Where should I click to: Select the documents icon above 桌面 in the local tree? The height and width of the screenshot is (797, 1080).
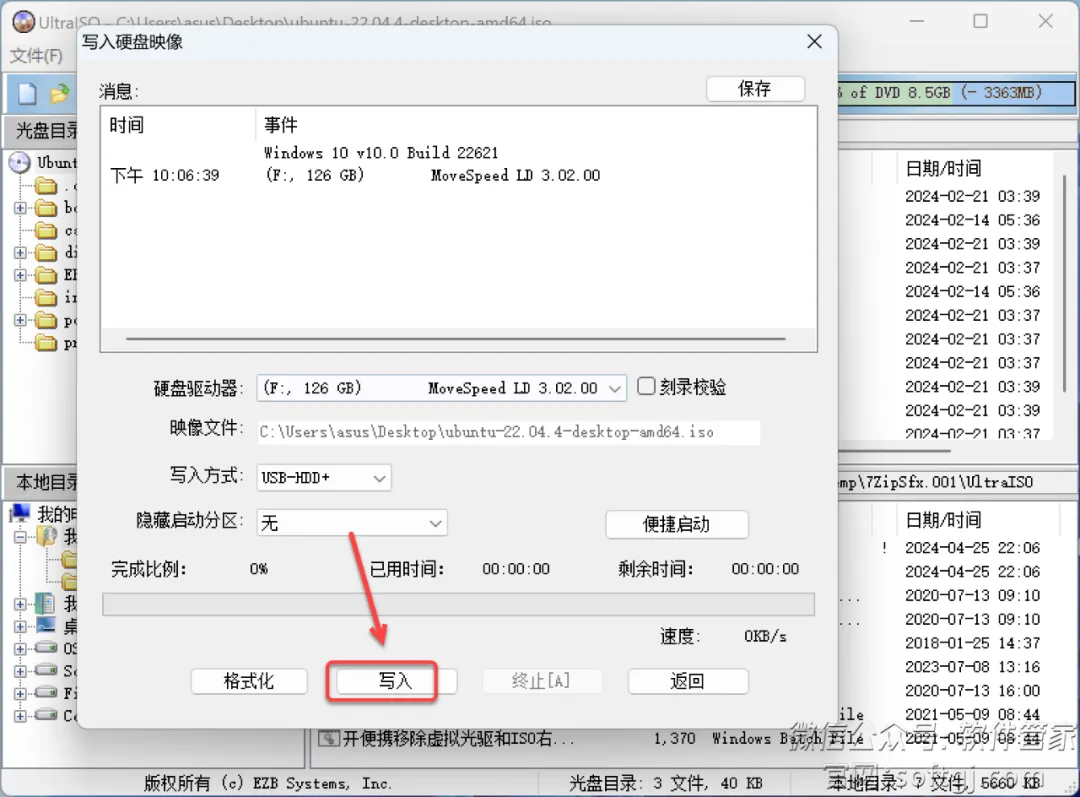click(x=45, y=603)
